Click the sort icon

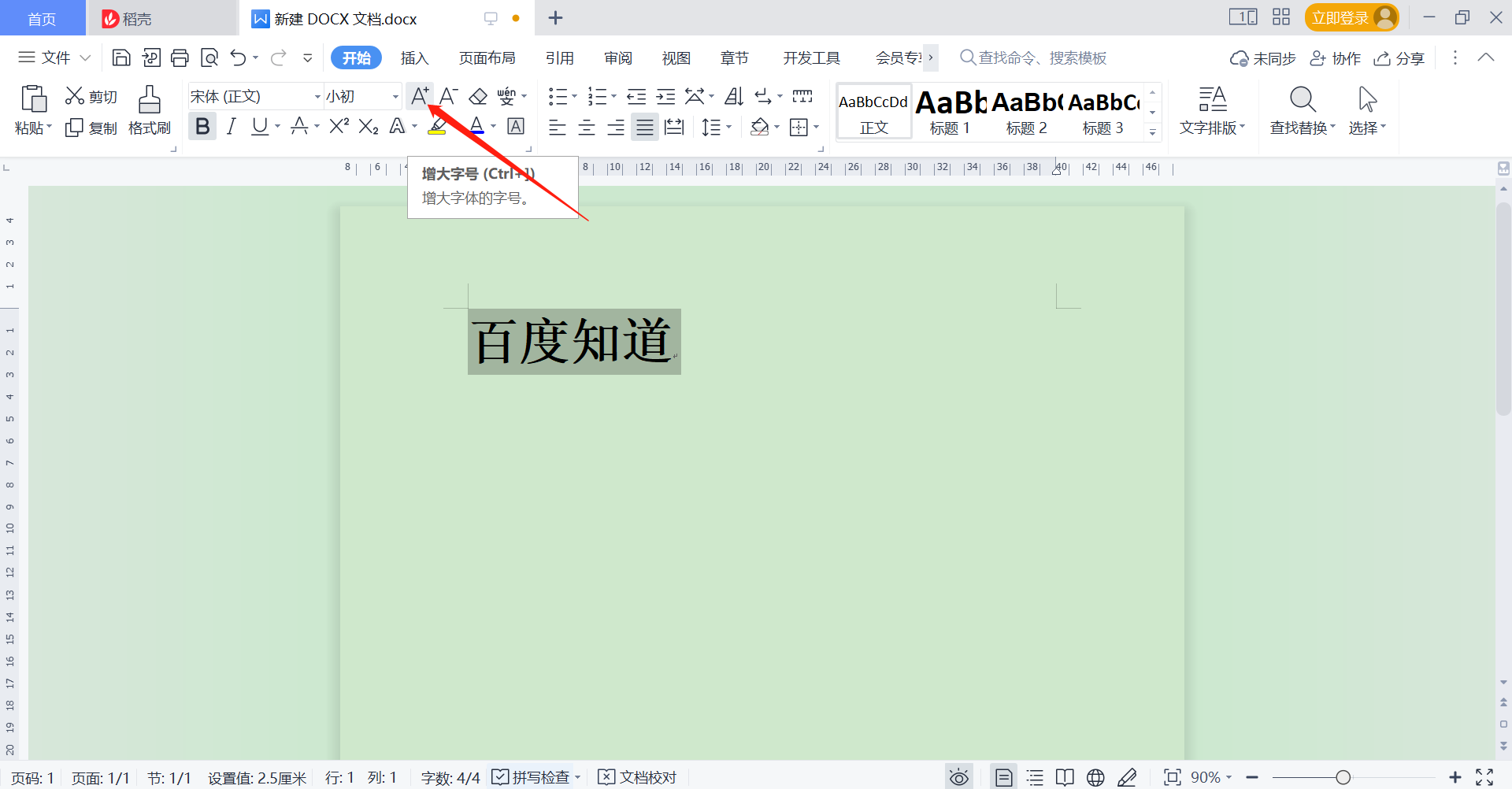click(734, 96)
